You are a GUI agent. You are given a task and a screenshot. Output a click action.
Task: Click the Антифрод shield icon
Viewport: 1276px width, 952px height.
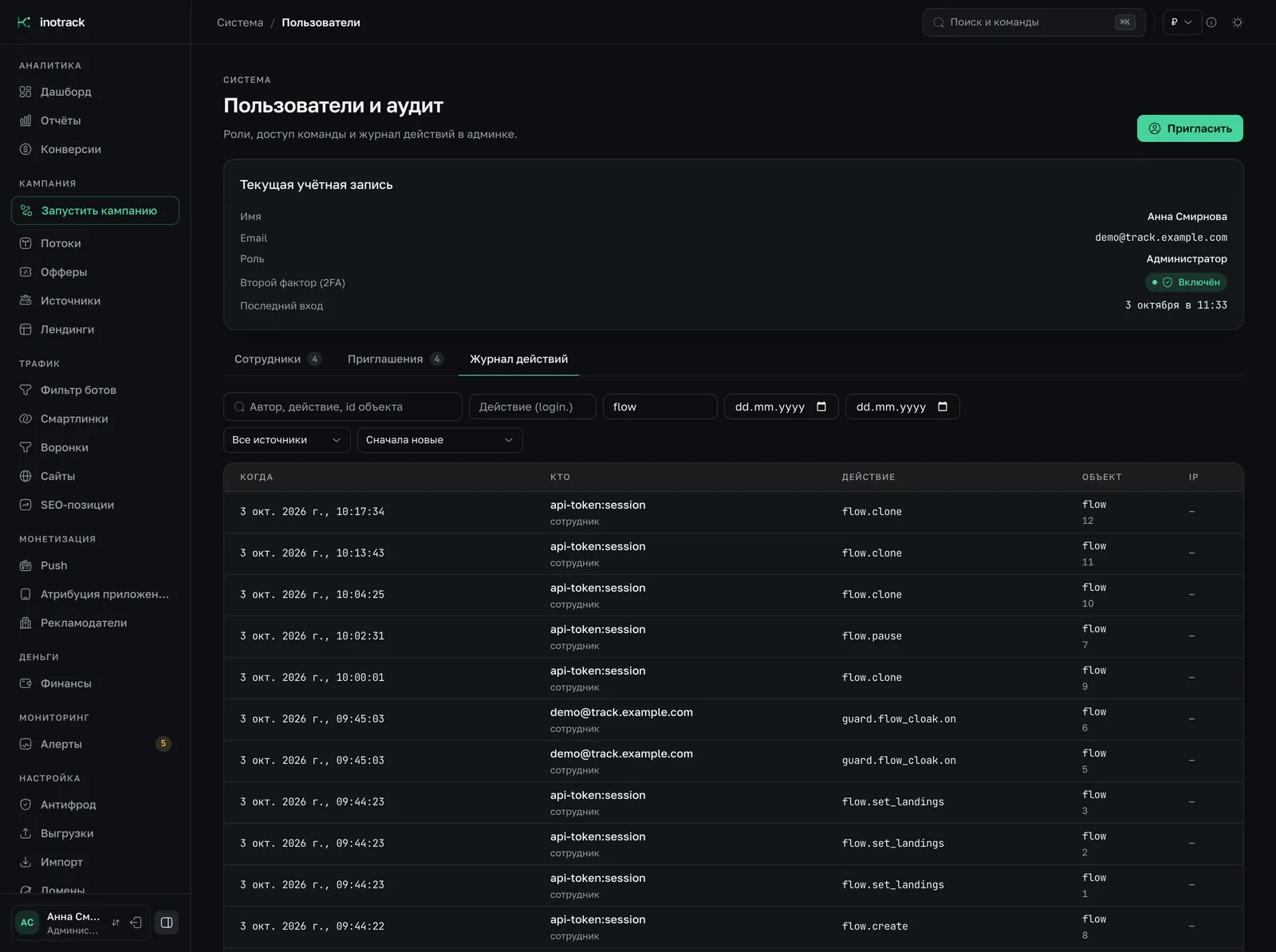[x=26, y=804]
